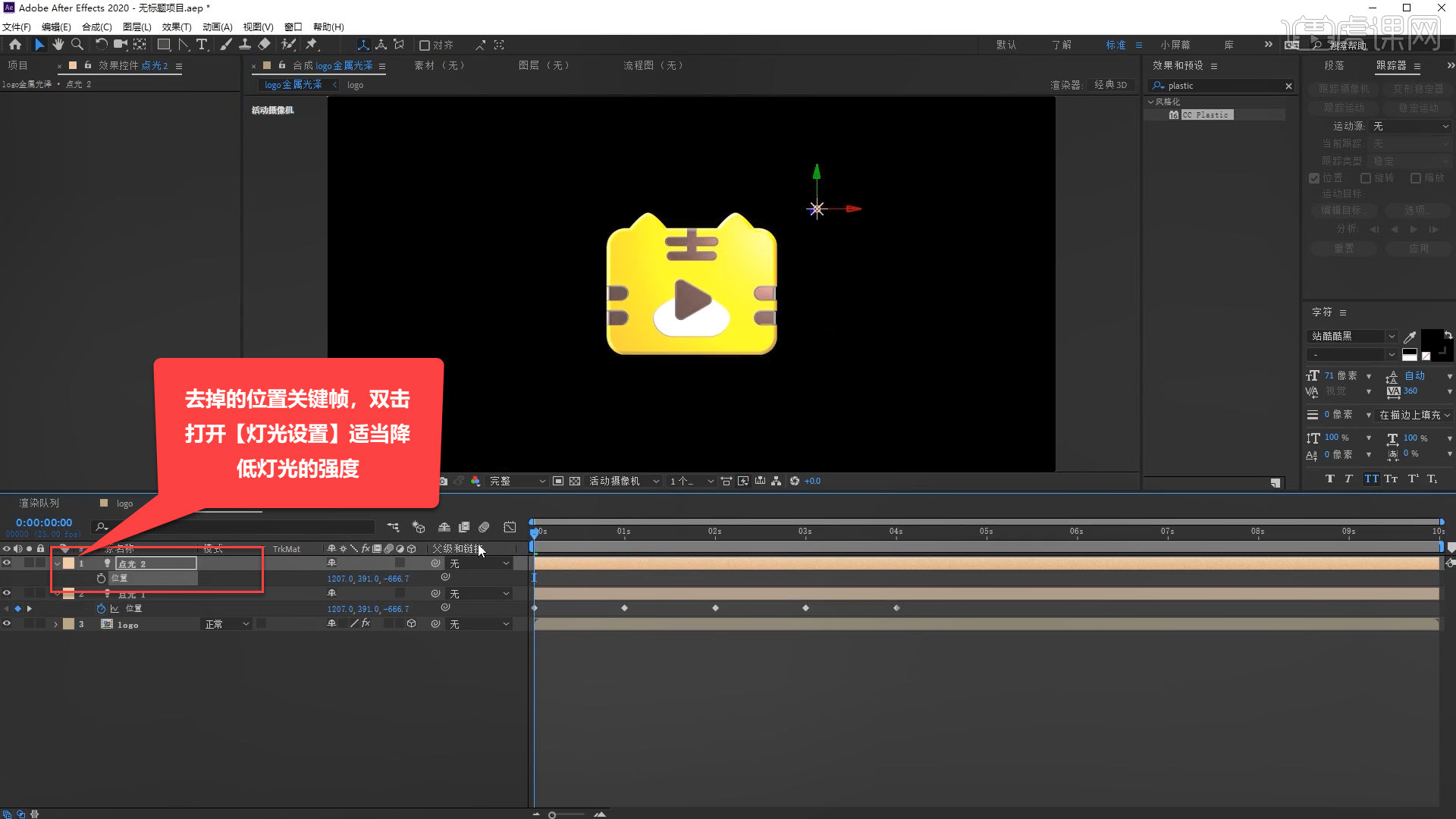Toggle hide shy layers in timeline

click(444, 527)
